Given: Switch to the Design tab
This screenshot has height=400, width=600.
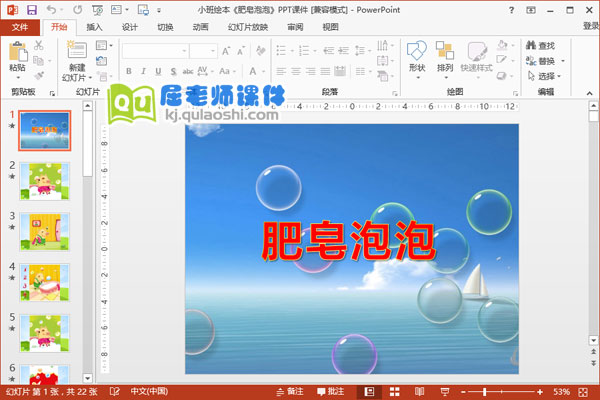Looking at the screenshot, I should pos(129,27).
